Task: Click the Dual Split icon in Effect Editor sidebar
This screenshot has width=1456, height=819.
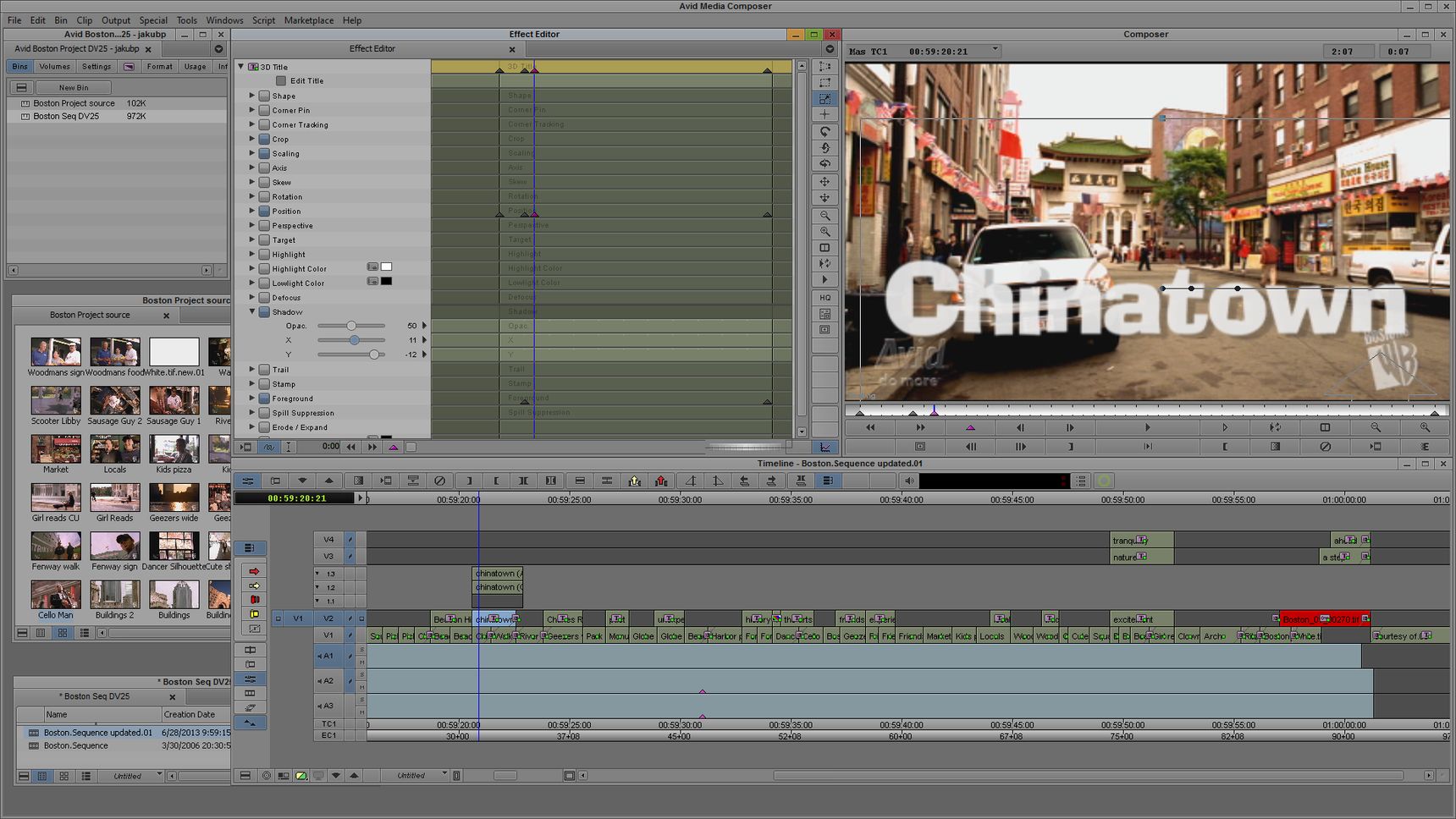Action: pyautogui.click(x=825, y=247)
